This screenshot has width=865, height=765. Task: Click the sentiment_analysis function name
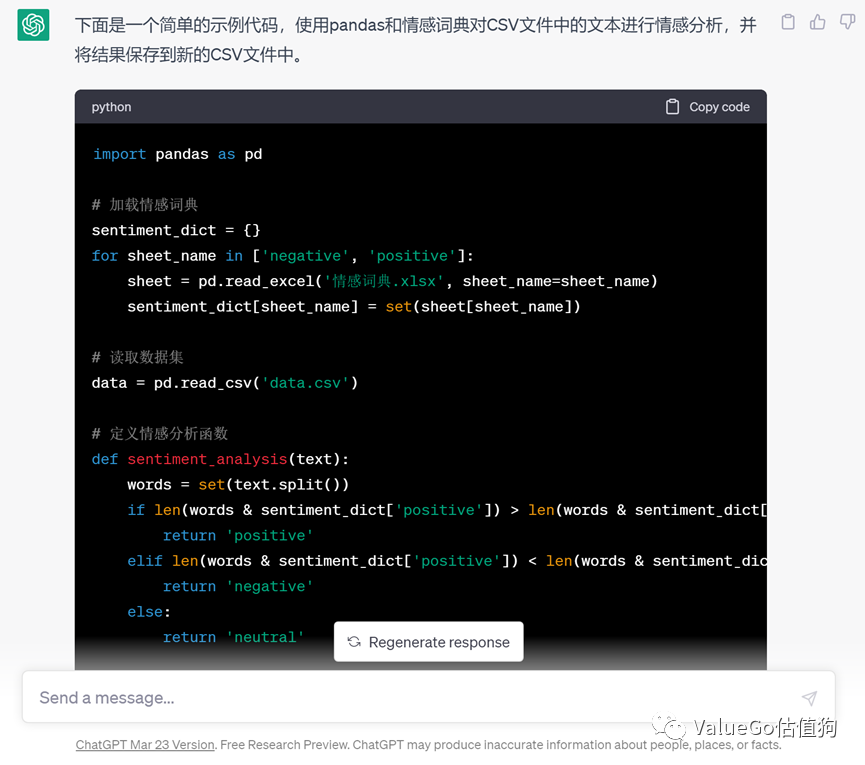(207, 459)
